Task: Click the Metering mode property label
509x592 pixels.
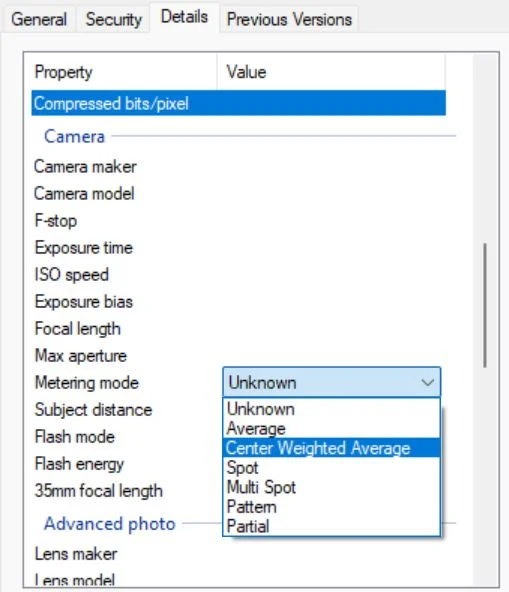Action: (x=87, y=383)
